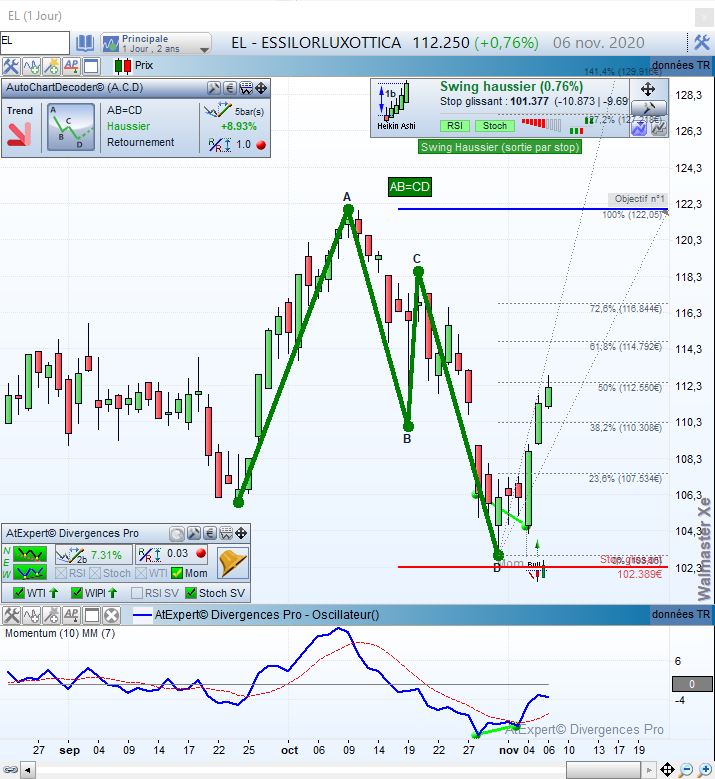This screenshot has width=715, height=779.
Task: Click the AP icon in the price toolbar
Action: click(71, 66)
